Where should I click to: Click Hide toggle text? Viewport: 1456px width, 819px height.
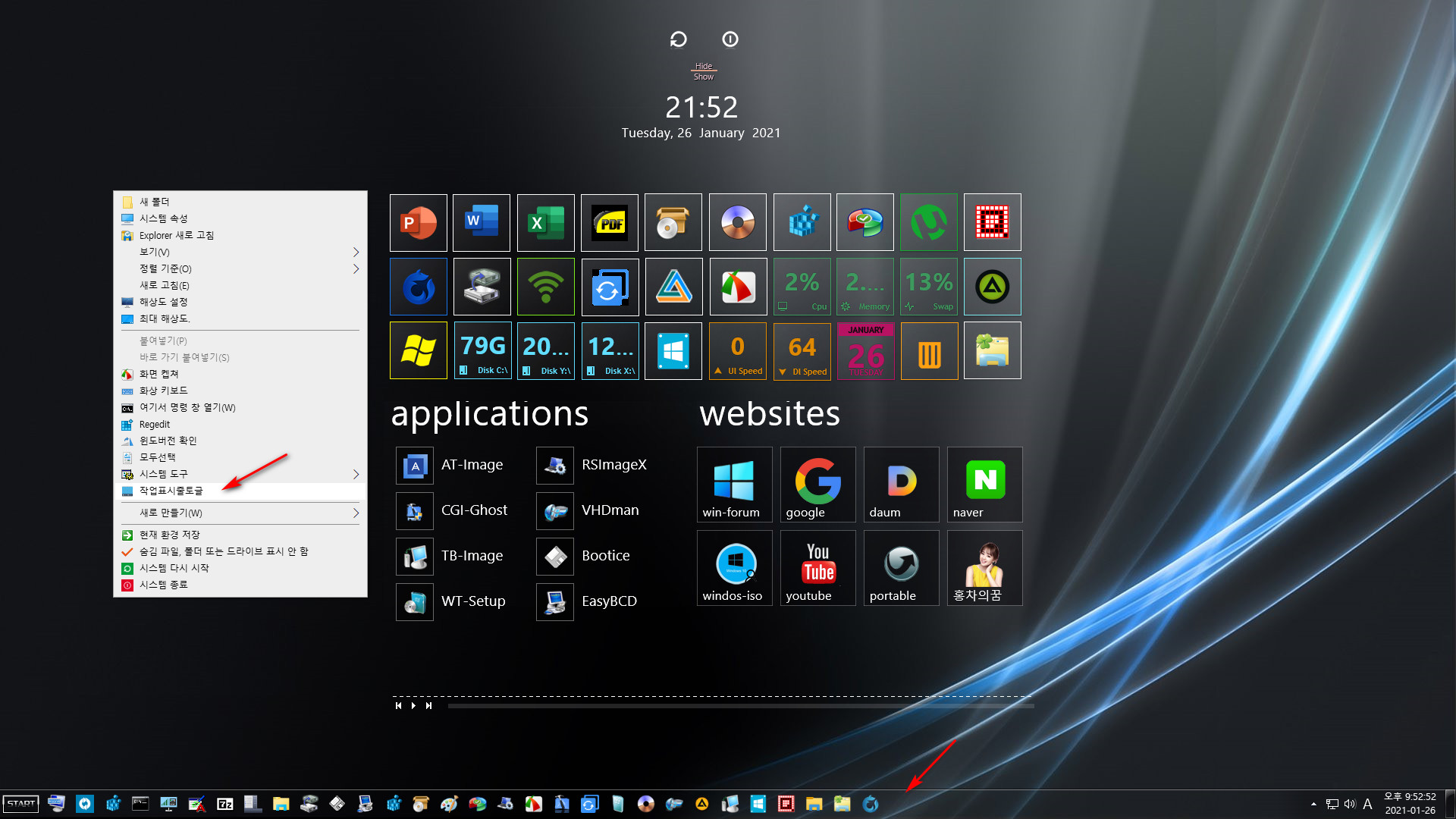(704, 66)
